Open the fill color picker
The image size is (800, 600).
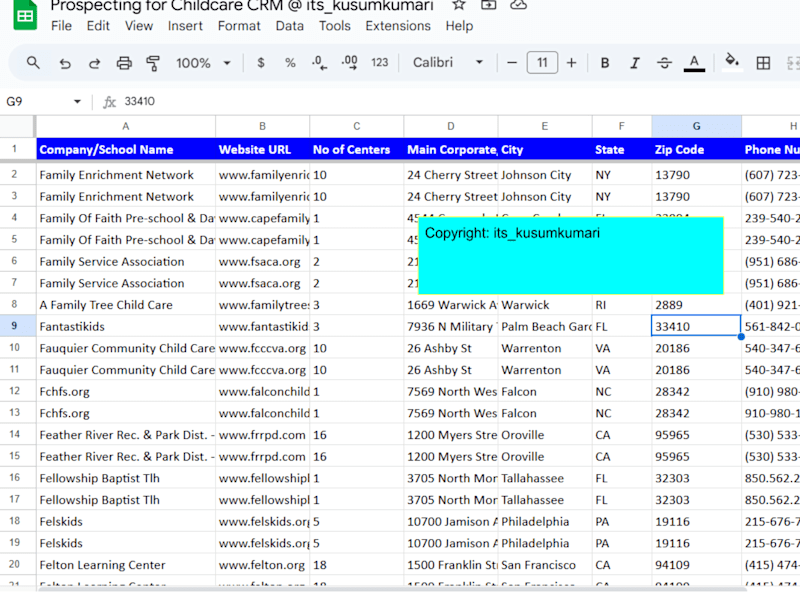(x=732, y=62)
